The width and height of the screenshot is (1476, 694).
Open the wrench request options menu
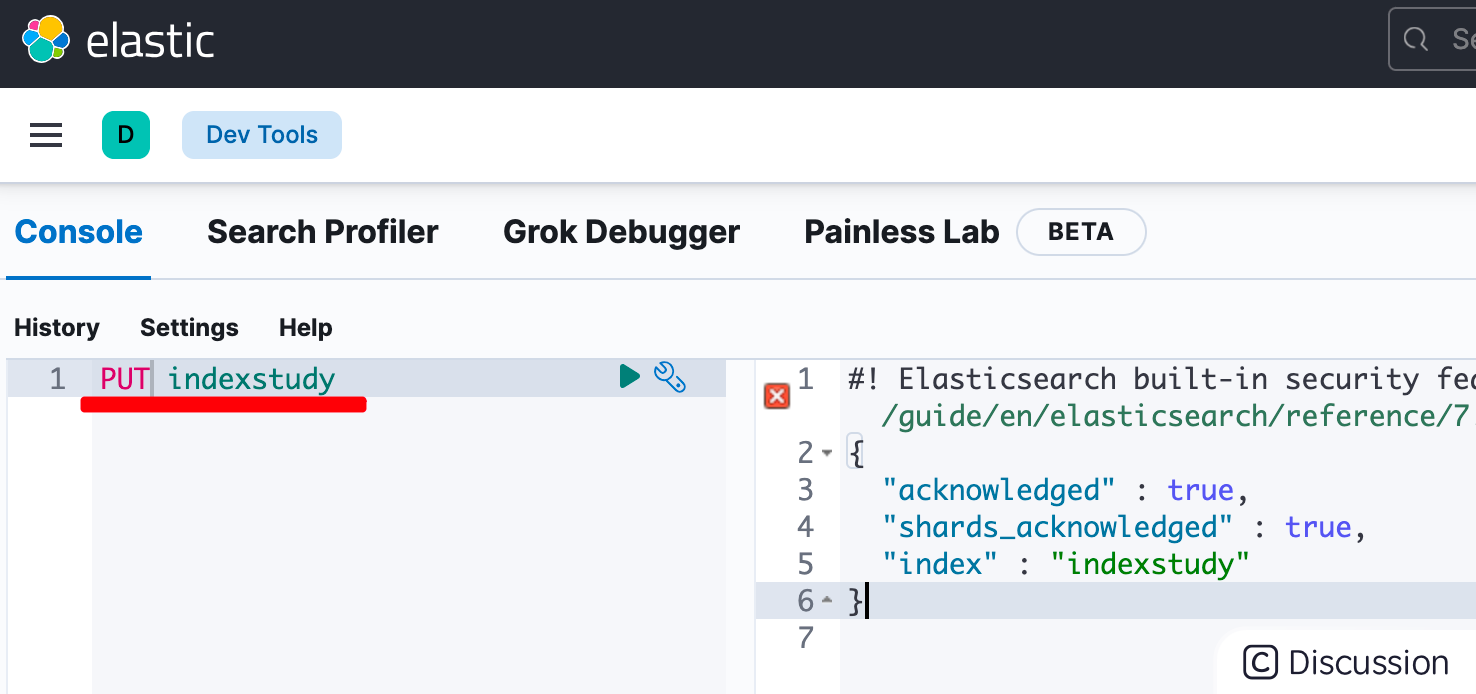[669, 377]
